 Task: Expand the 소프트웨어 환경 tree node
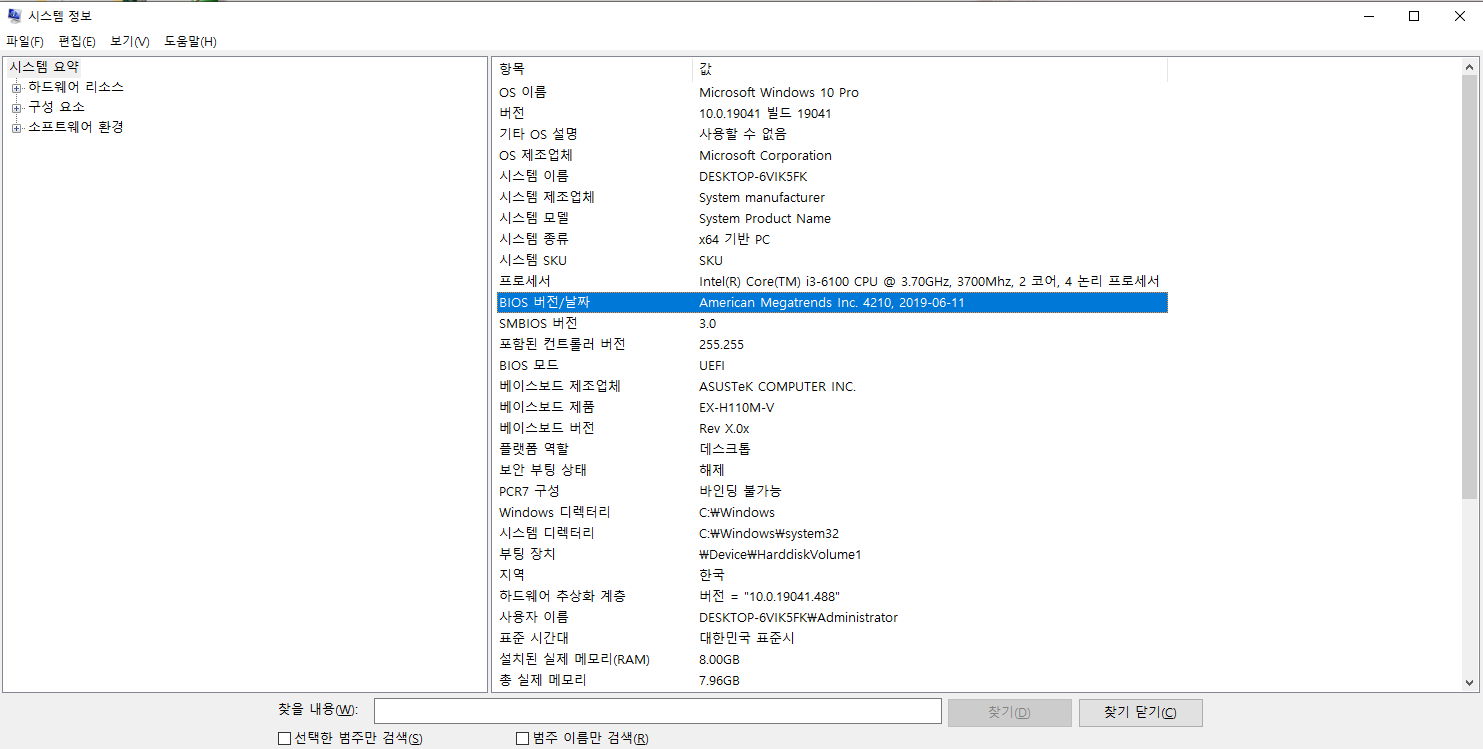15,127
